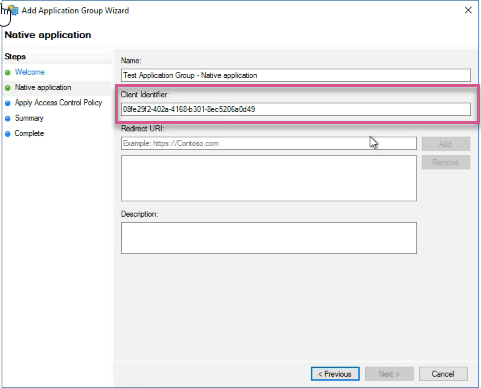
Task: Focus the Name text field
Action: tap(296, 75)
